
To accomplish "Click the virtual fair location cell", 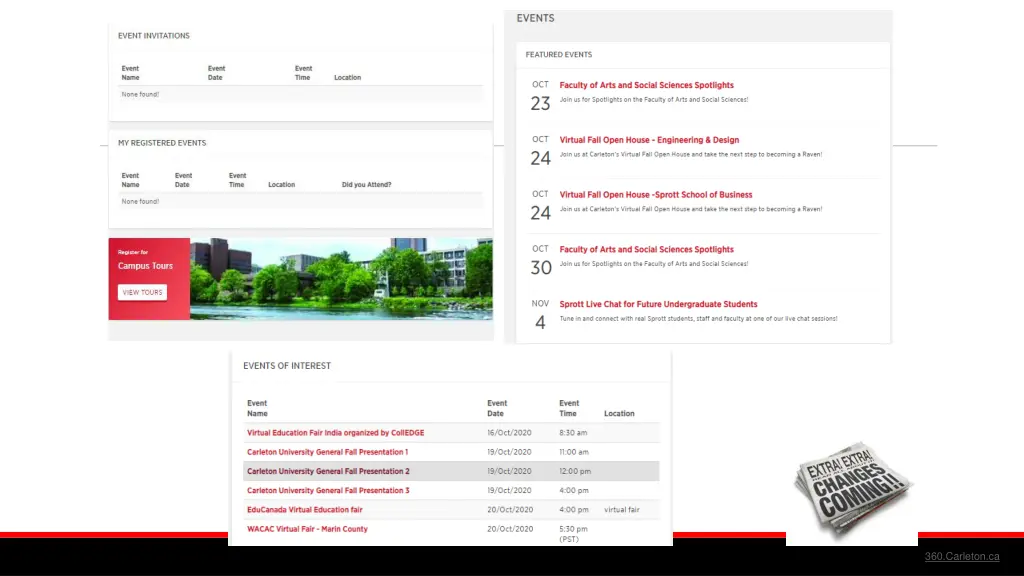I will tap(621, 509).
